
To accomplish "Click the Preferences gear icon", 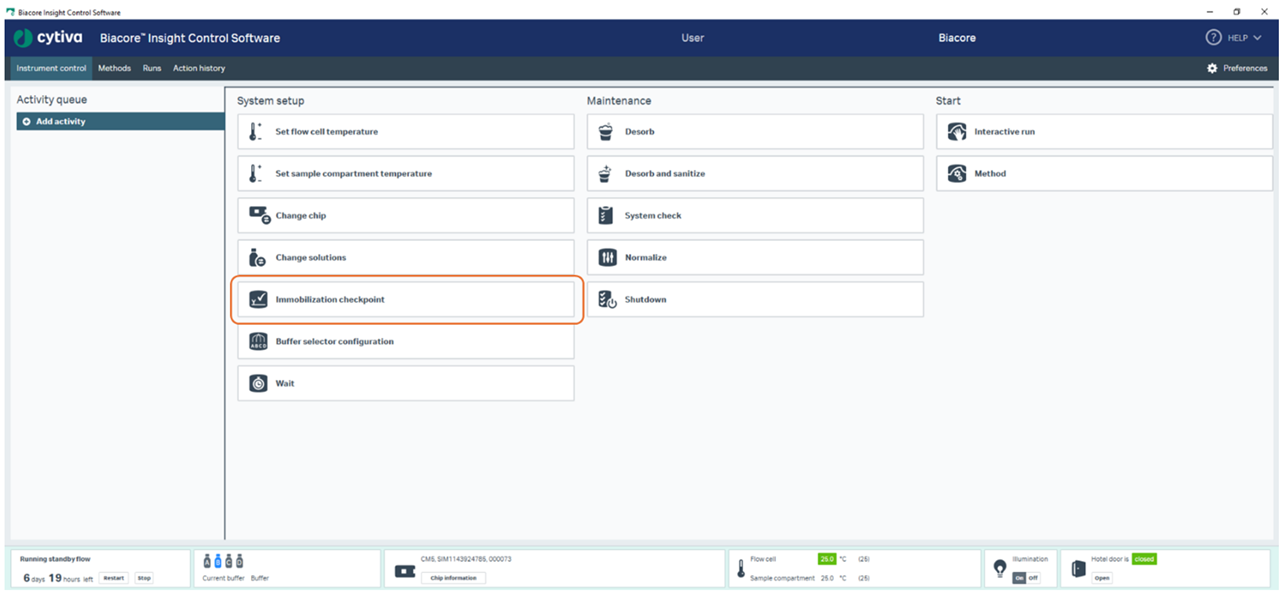I will click(x=1212, y=68).
